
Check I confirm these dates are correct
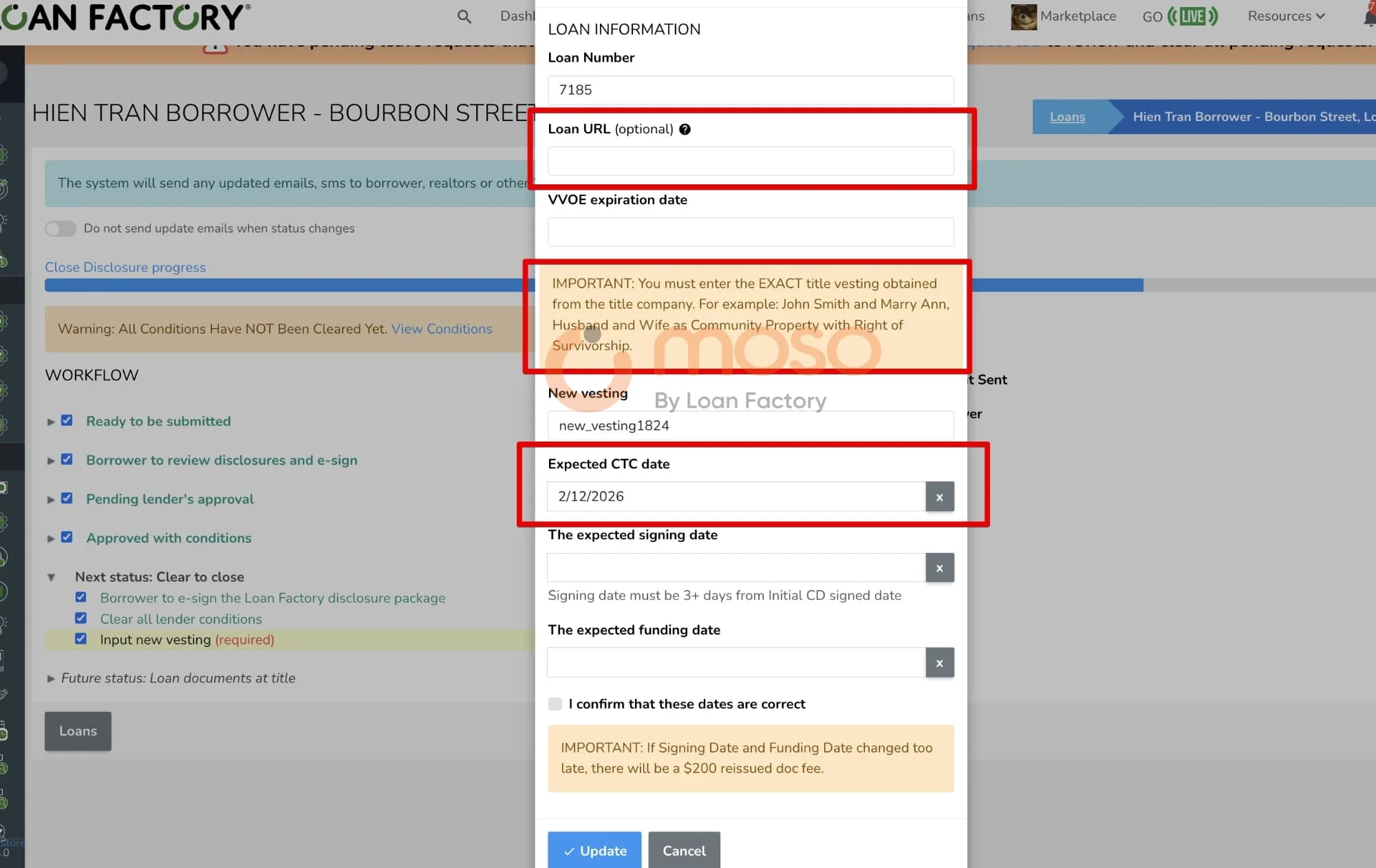point(555,704)
